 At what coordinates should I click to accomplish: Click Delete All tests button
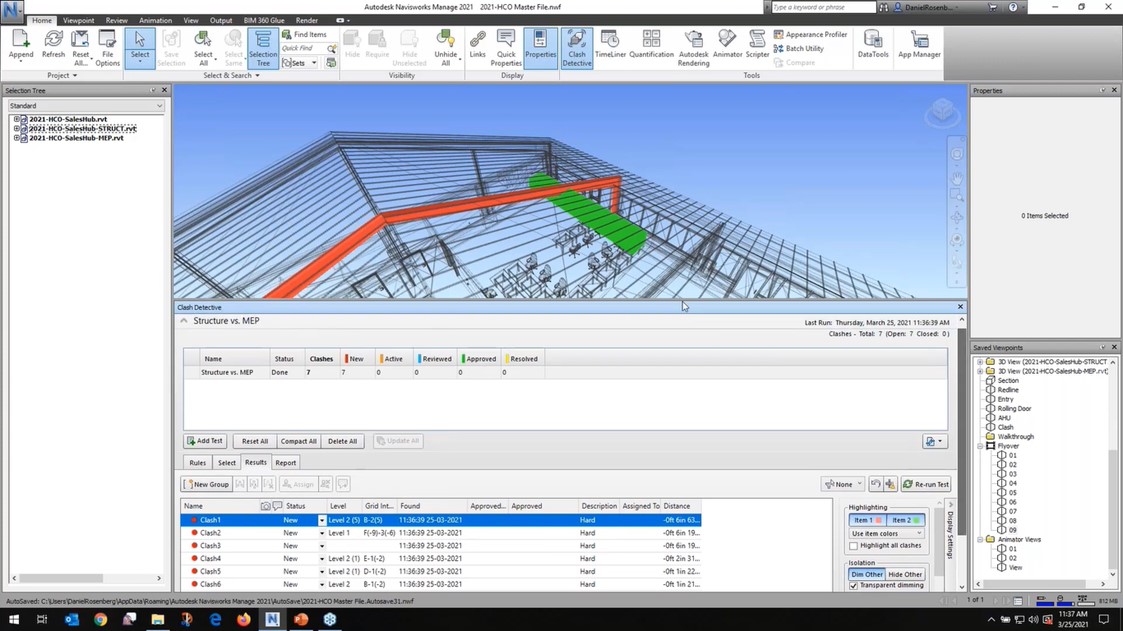[342, 441]
